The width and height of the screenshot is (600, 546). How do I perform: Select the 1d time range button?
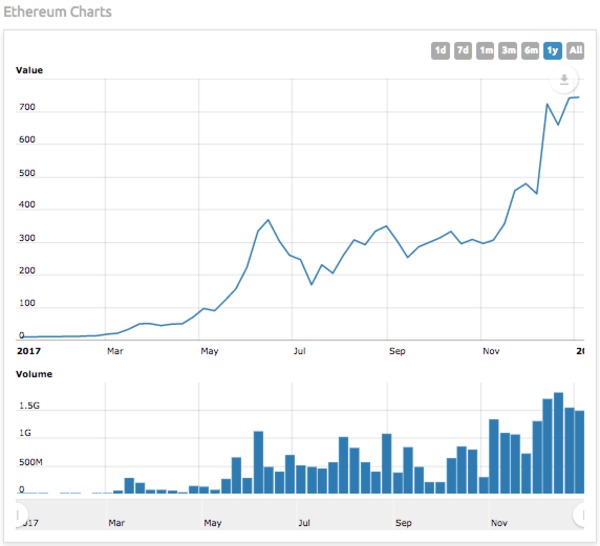click(440, 51)
